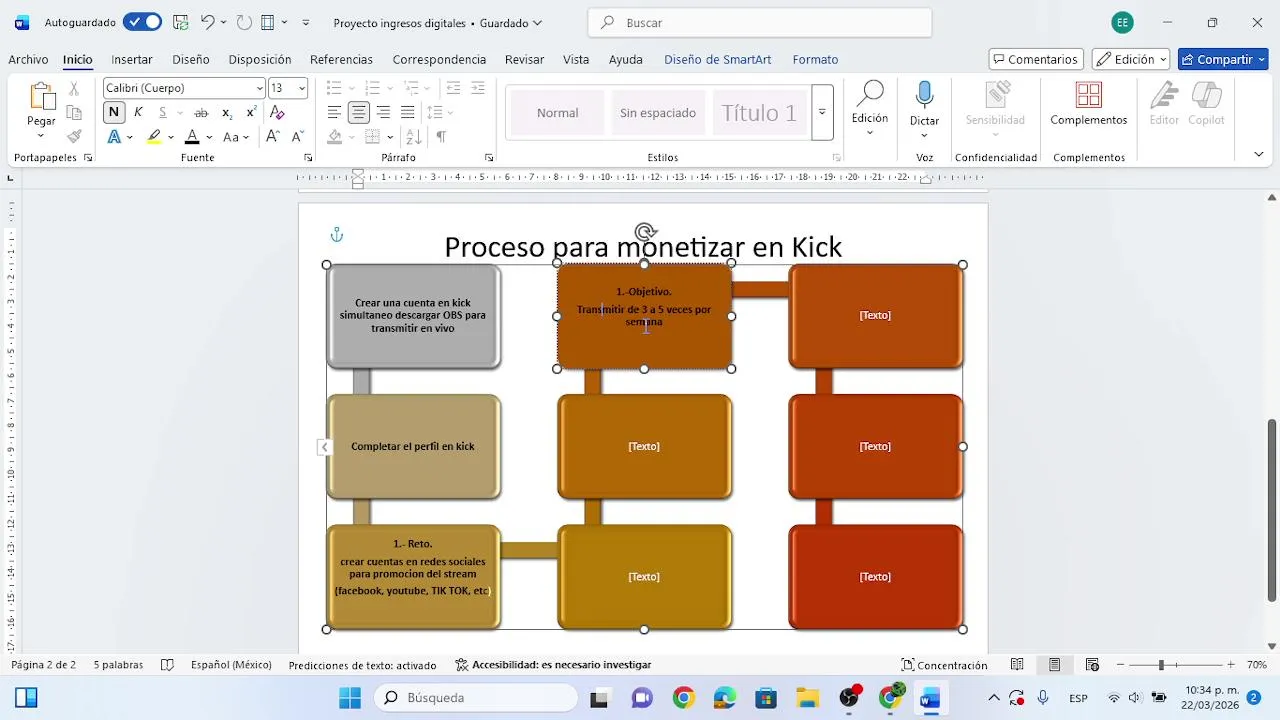Open the Complementos add-ins icon
Viewport: 1280px width, 720px height.
click(1089, 96)
